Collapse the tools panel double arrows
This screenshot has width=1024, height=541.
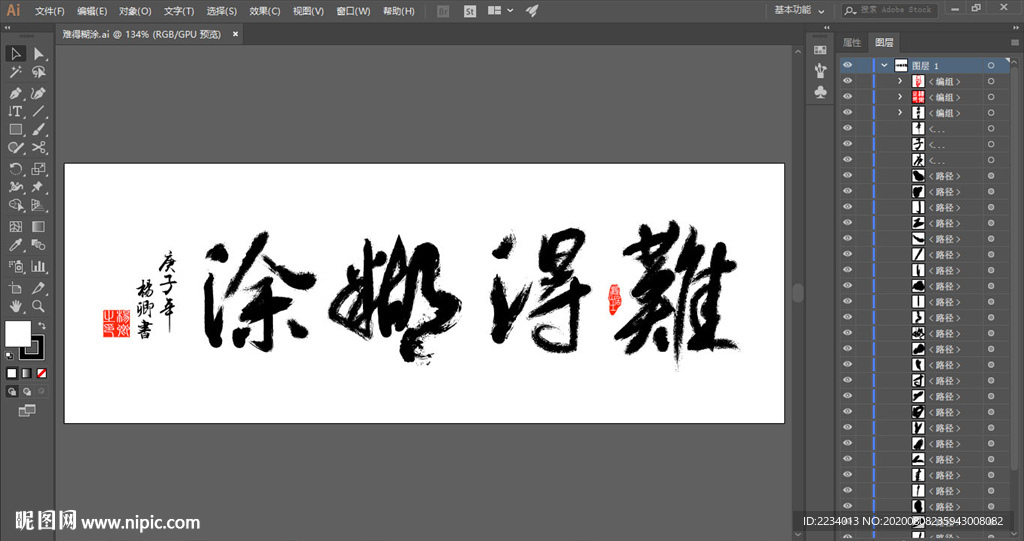click(x=7, y=28)
